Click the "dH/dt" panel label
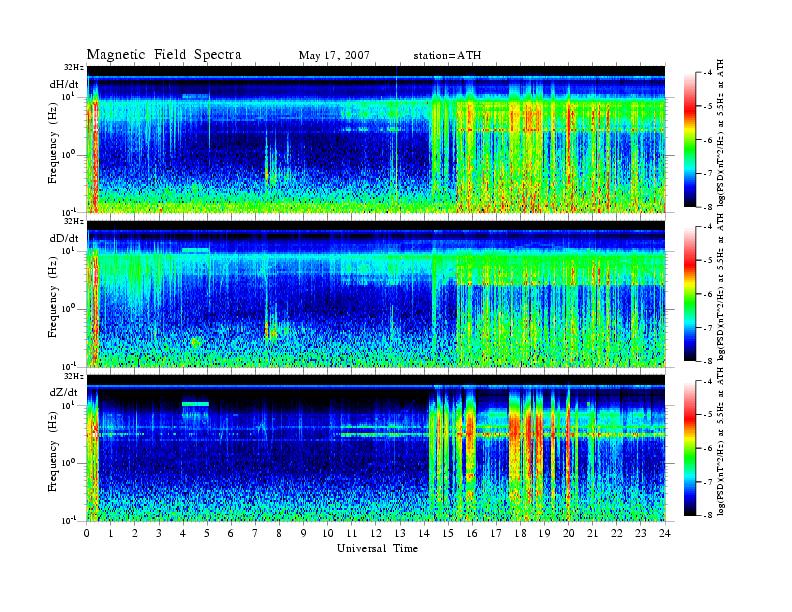The height and width of the screenshot is (612, 792). [x=64, y=84]
